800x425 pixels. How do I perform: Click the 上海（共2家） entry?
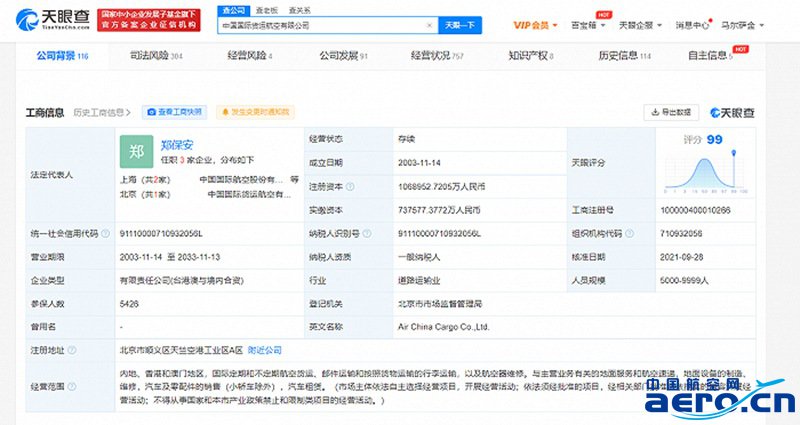(145, 180)
